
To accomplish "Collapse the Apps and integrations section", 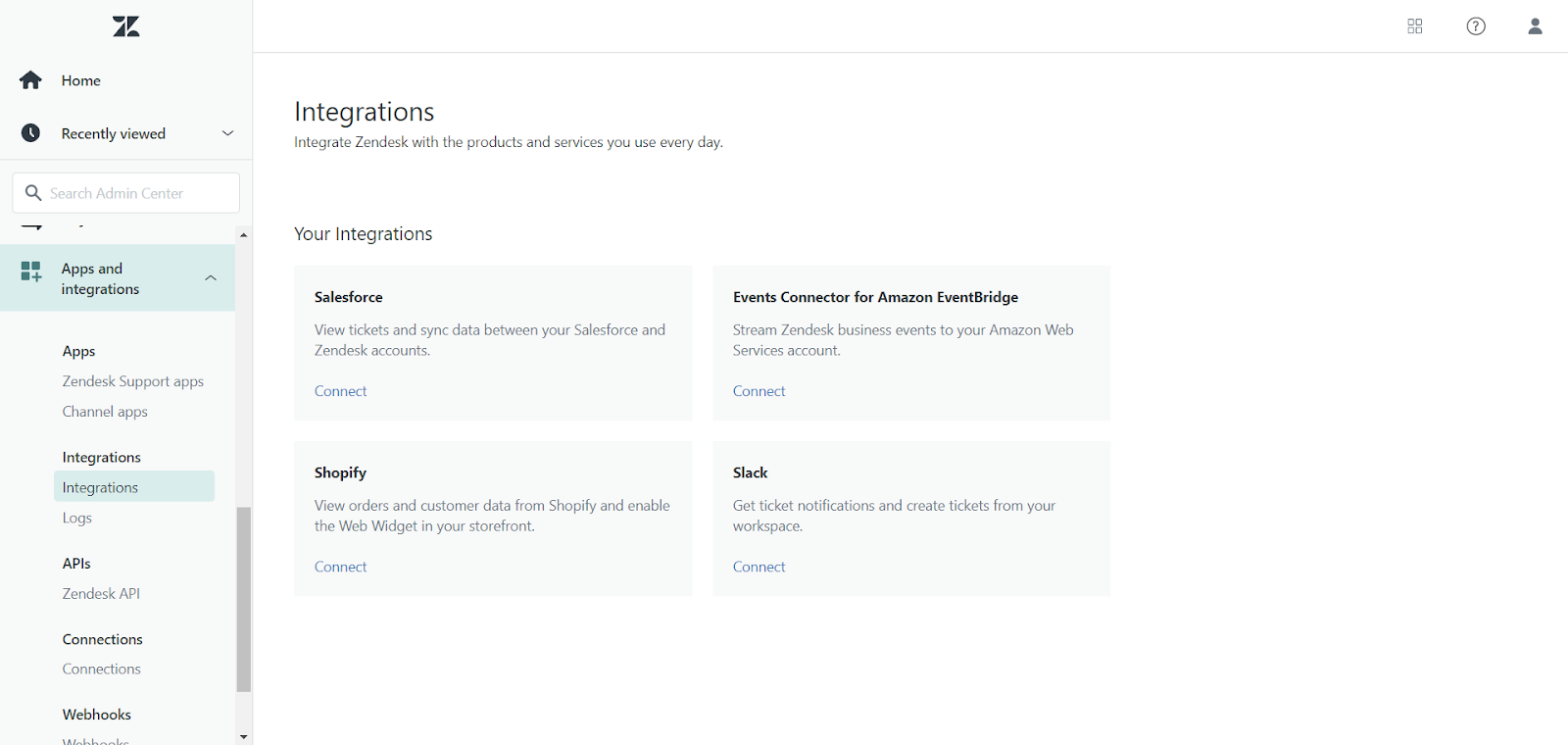I will click(211, 278).
